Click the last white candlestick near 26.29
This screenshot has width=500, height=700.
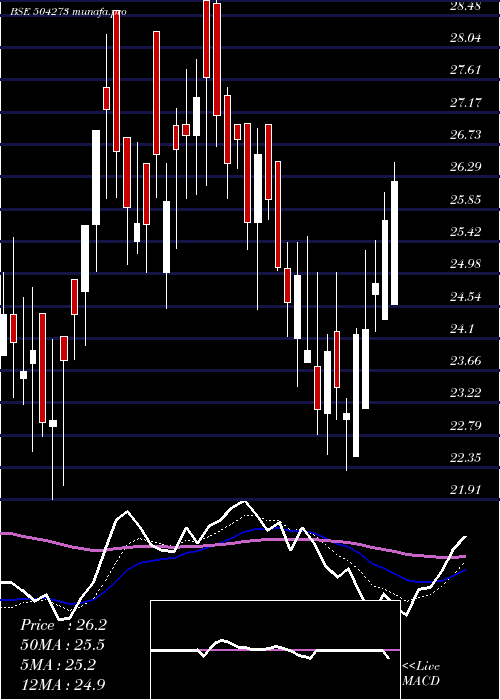pyautogui.click(x=395, y=243)
